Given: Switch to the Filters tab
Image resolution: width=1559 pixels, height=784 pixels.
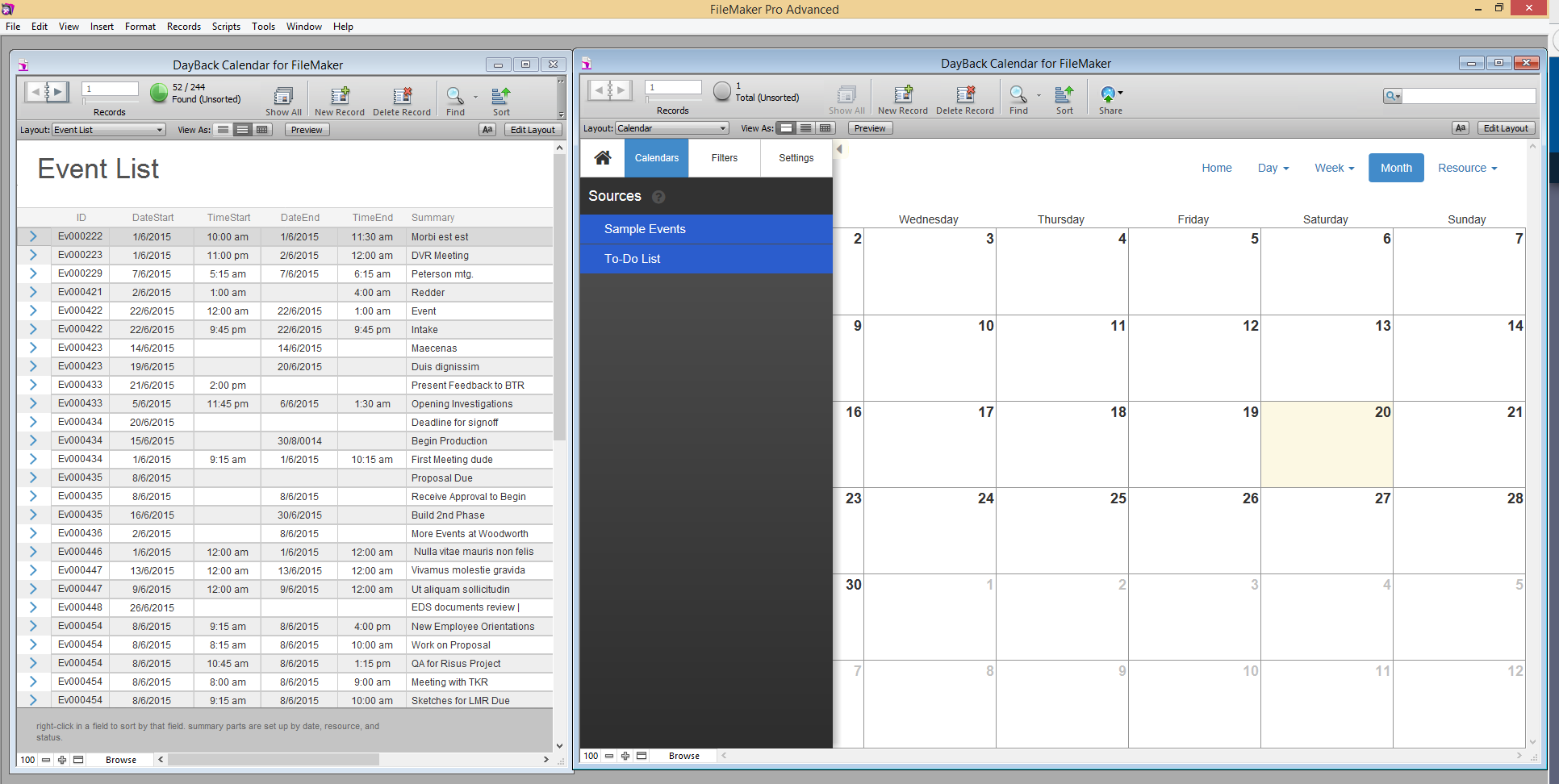Looking at the screenshot, I should (725, 158).
